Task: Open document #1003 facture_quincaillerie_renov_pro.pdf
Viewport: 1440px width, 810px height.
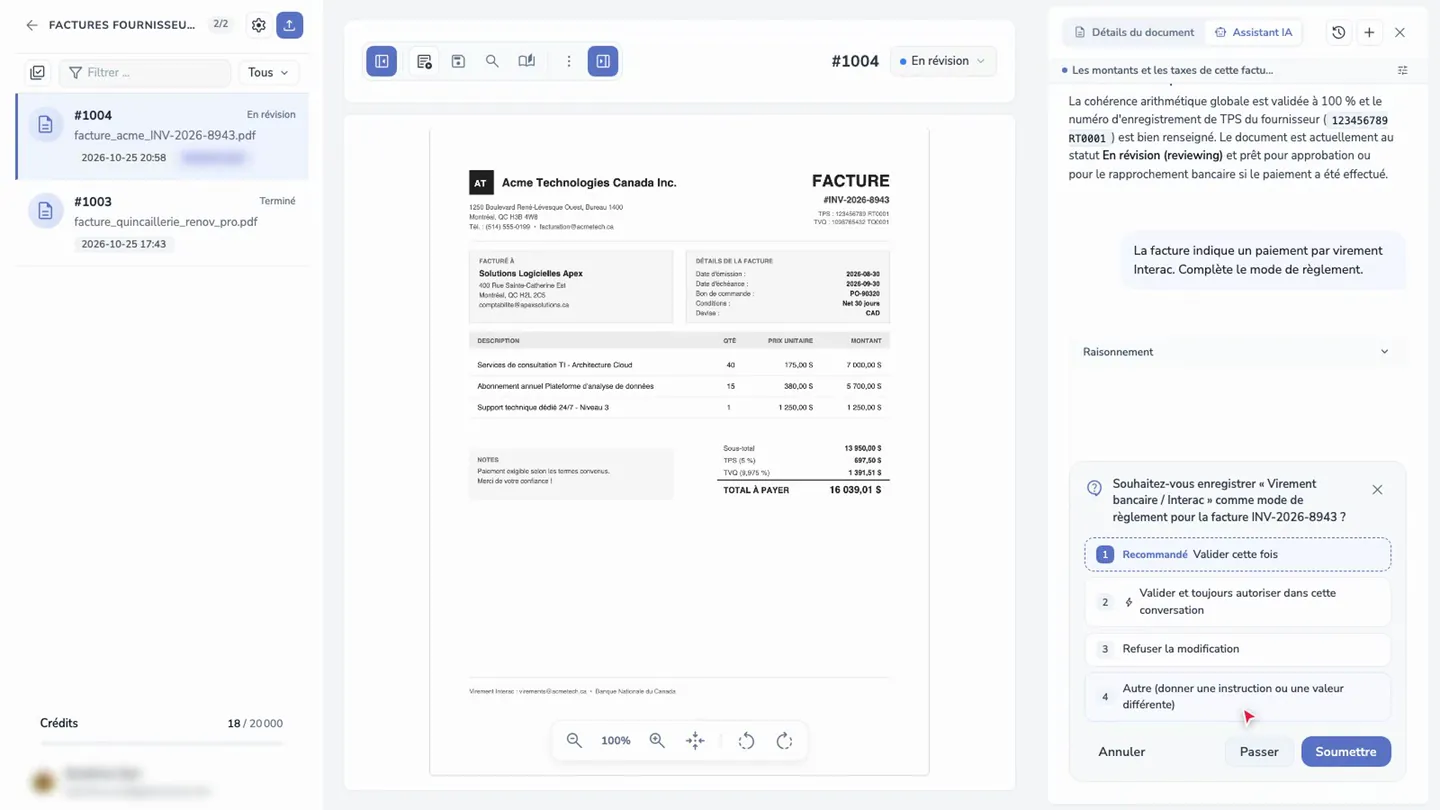Action: point(162,223)
